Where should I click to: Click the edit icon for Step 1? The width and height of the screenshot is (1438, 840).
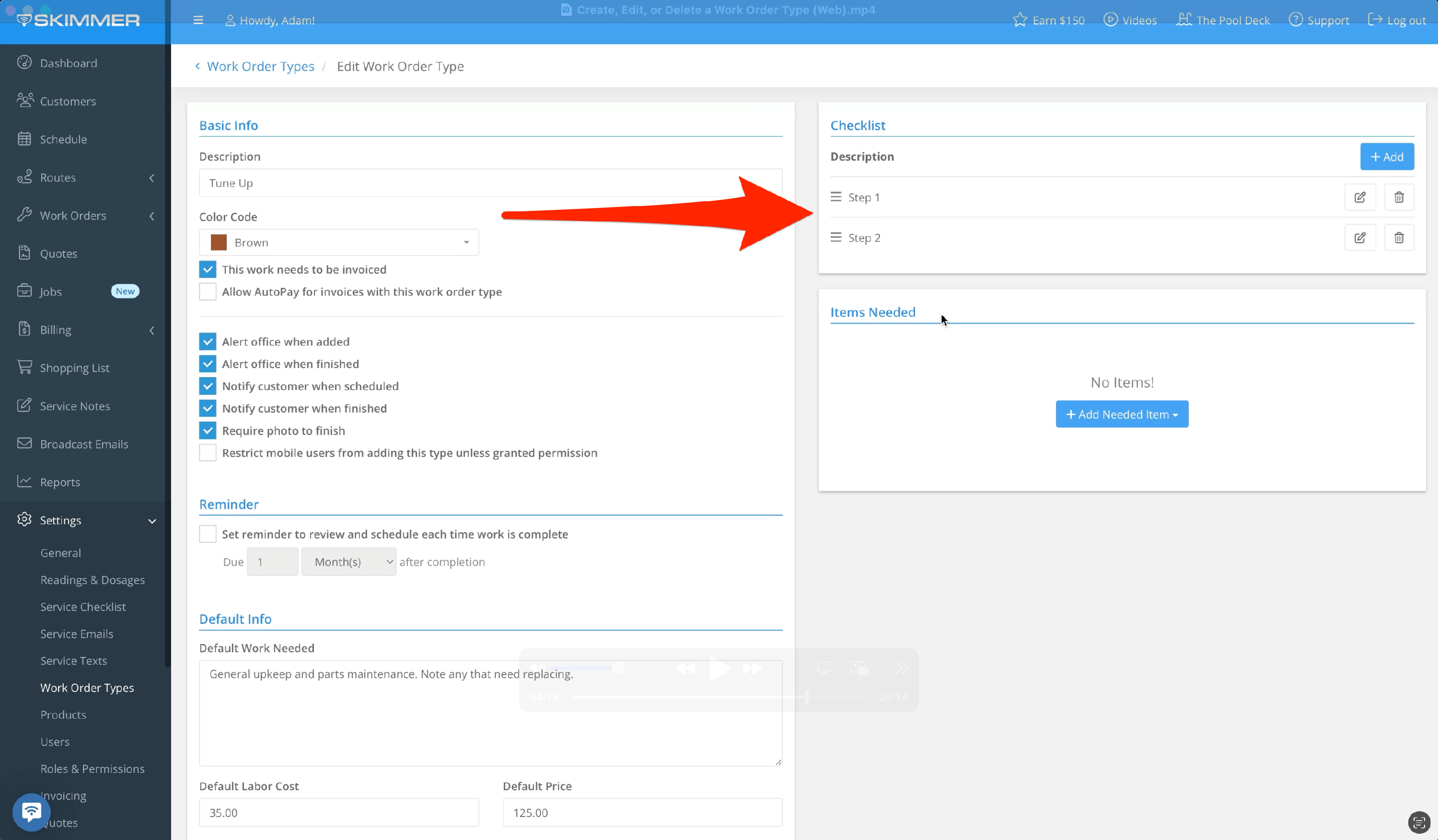tap(1360, 197)
